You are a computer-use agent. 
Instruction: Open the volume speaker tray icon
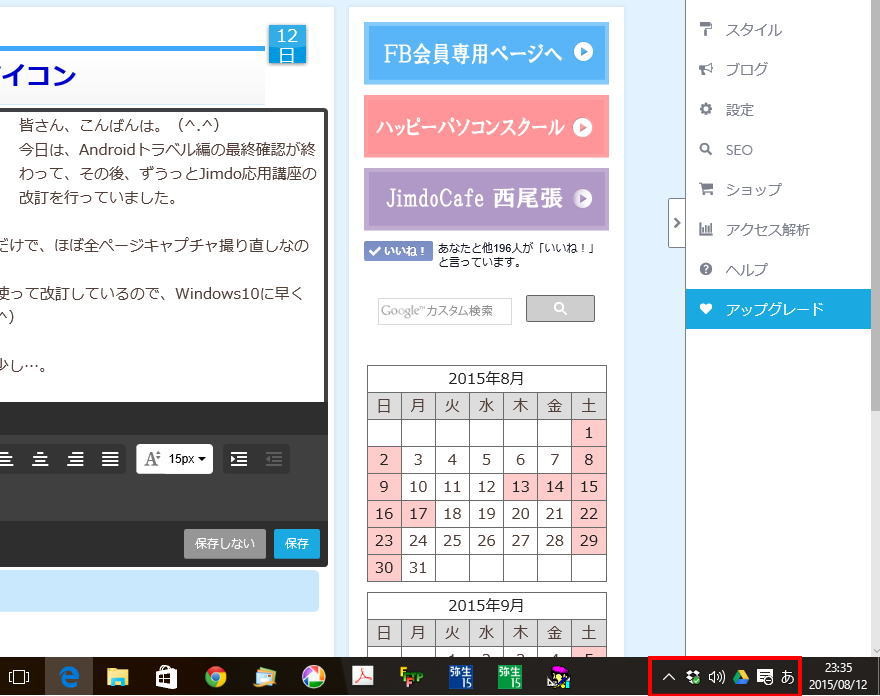pos(717,677)
